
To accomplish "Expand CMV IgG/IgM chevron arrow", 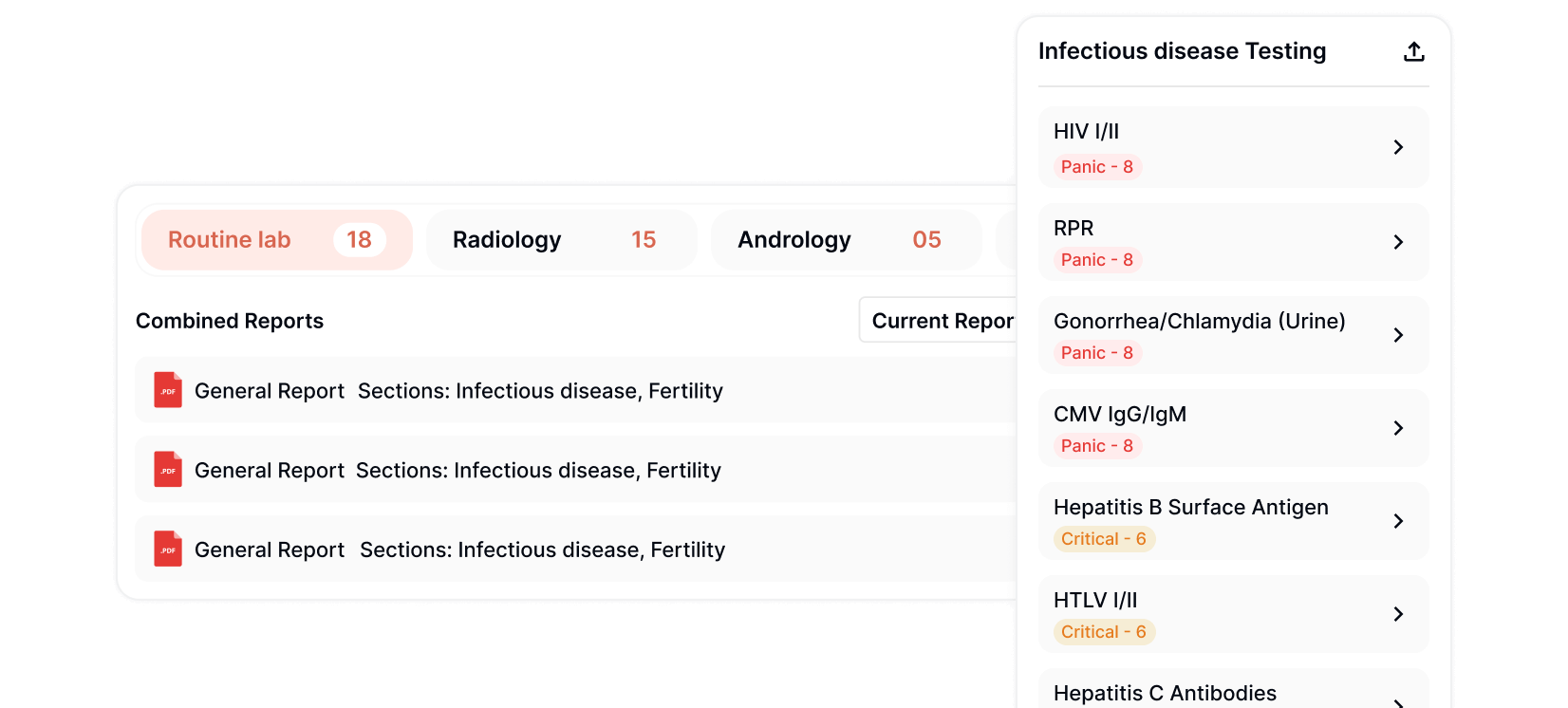I will click(1398, 428).
